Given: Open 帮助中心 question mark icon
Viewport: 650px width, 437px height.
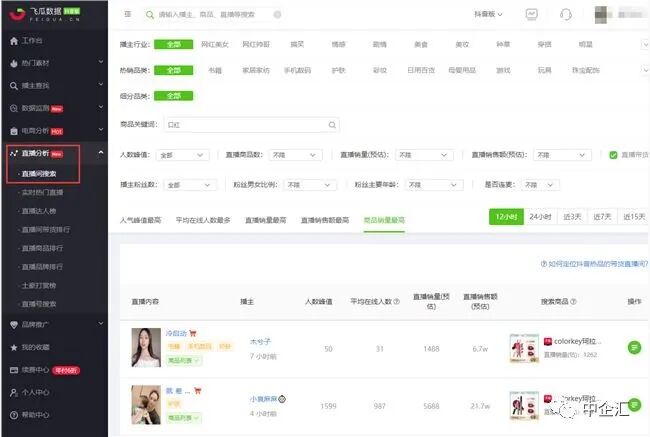Looking at the screenshot, I should [x=14, y=415].
